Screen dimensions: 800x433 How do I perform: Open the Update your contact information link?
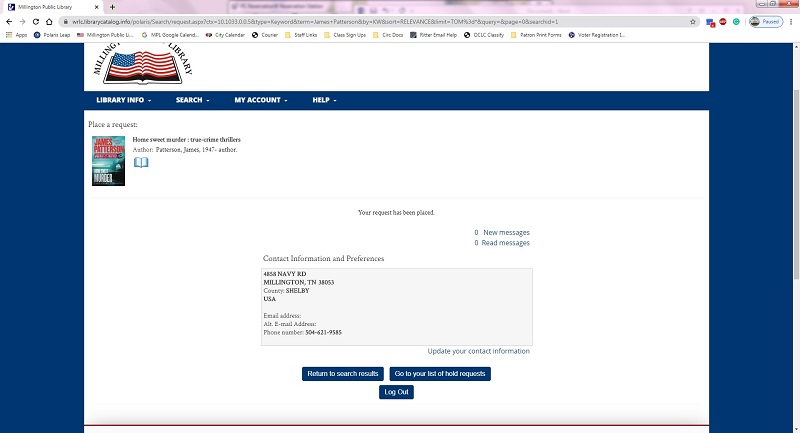pyautogui.click(x=478, y=351)
